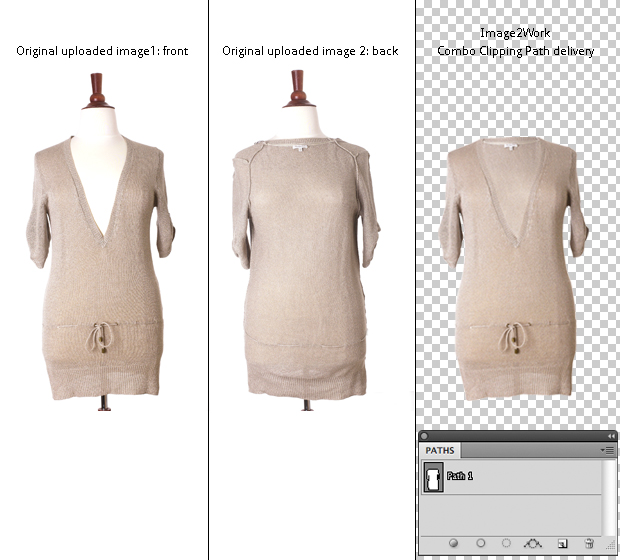Make work path from selection icon

(x=533, y=544)
